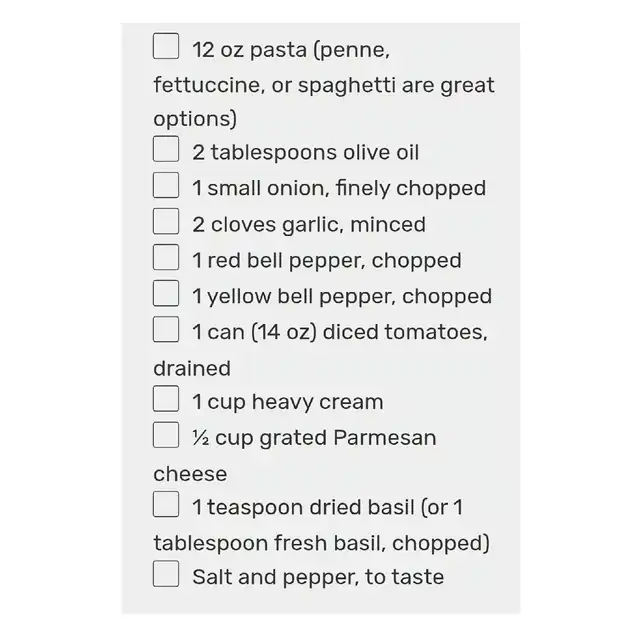The image size is (640, 640).
Task: Tick the olive oil checkbox
Action: pyautogui.click(x=166, y=150)
